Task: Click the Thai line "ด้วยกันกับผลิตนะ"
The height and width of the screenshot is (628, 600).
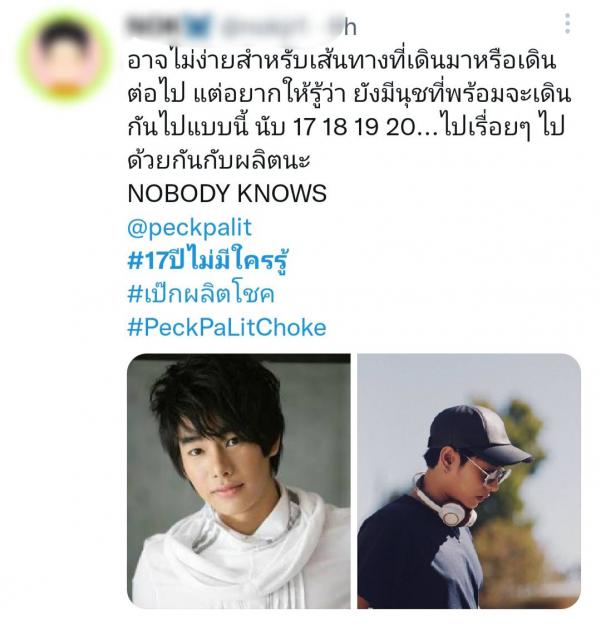Action: tap(219, 160)
